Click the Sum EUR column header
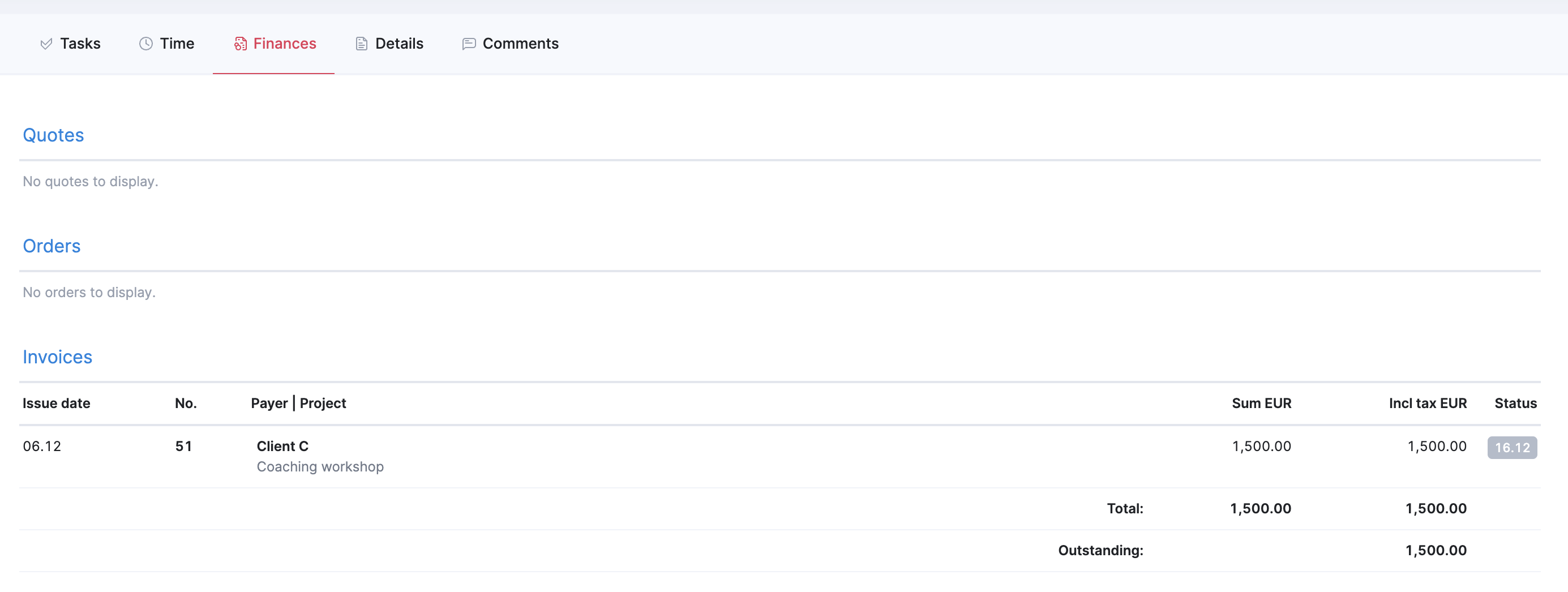 click(x=1261, y=404)
